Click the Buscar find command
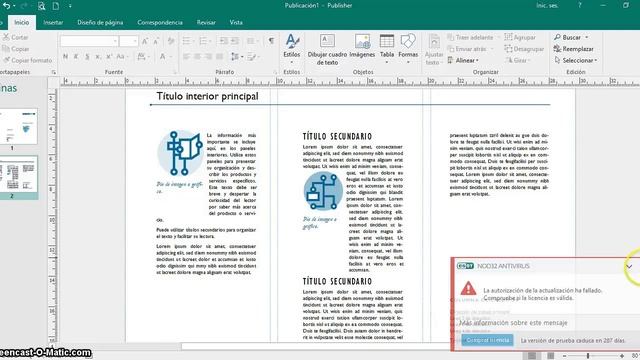The image size is (640, 360). tap(571, 37)
